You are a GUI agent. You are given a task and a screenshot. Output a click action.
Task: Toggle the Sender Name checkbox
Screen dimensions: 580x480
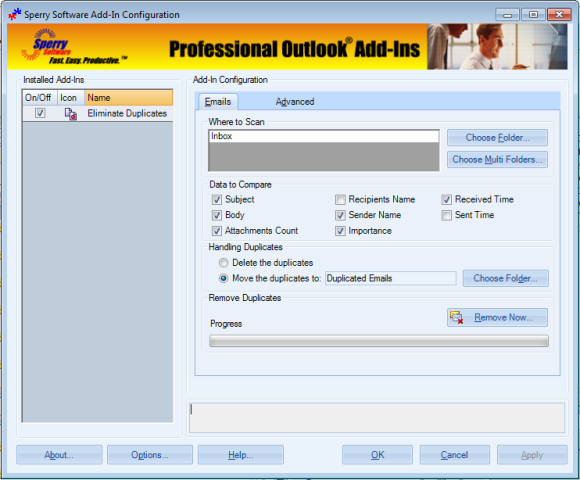[340, 215]
